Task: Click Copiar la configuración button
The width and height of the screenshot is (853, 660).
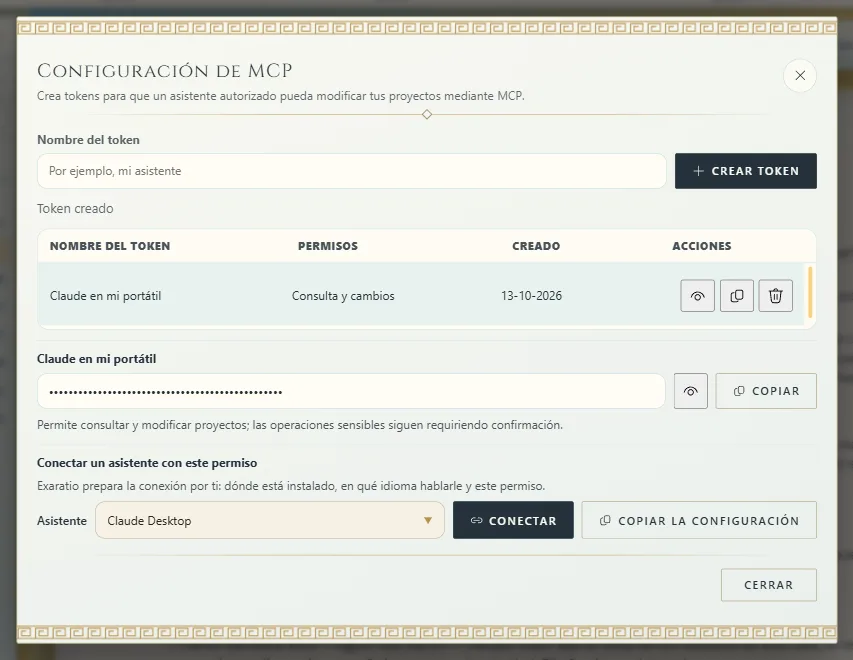Action: click(699, 520)
